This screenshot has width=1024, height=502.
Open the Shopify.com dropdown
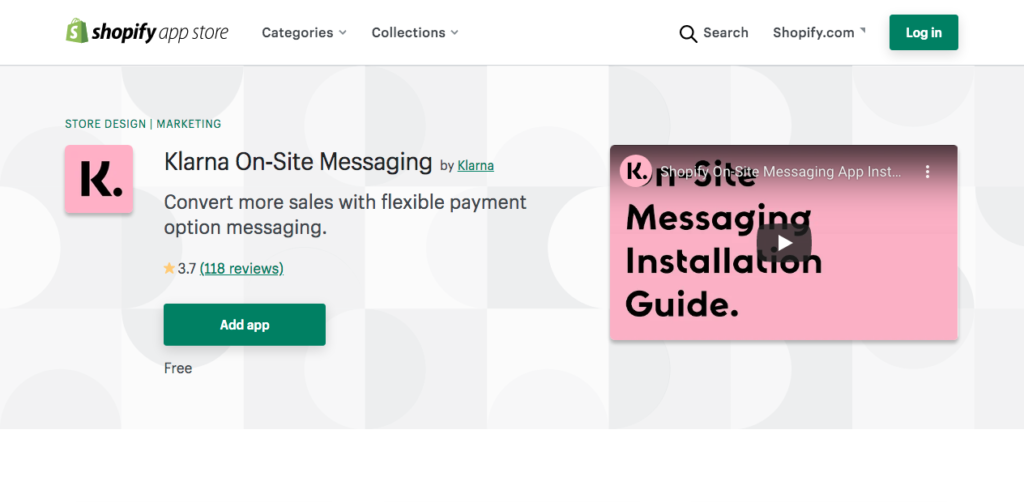[819, 33]
